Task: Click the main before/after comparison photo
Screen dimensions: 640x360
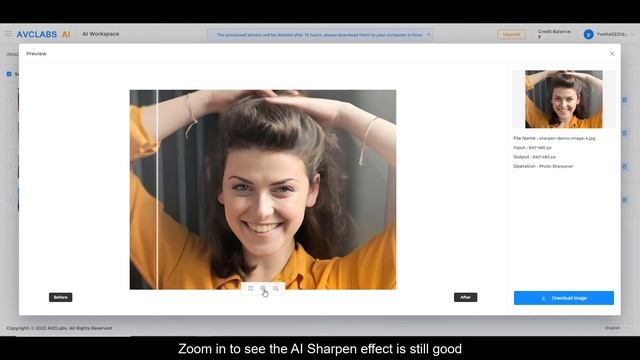Action: pyautogui.click(x=263, y=189)
